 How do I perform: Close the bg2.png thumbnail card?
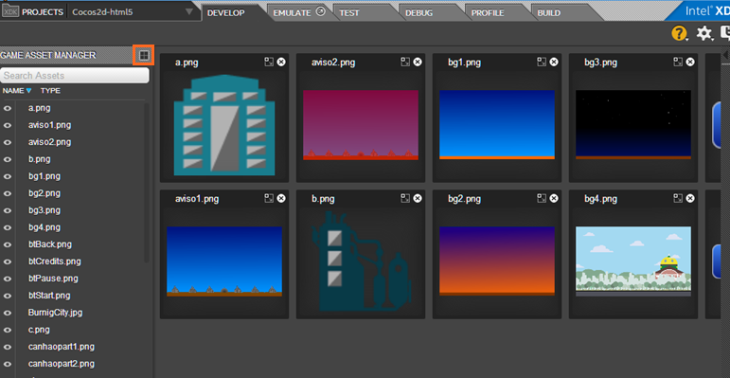coord(554,198)
